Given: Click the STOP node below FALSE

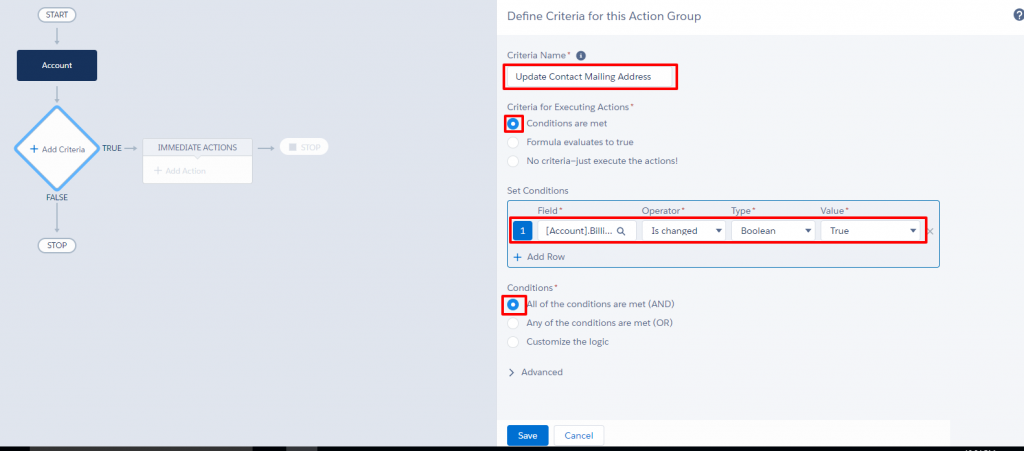Looking at the screenshot, I should [x=57, y=245].
